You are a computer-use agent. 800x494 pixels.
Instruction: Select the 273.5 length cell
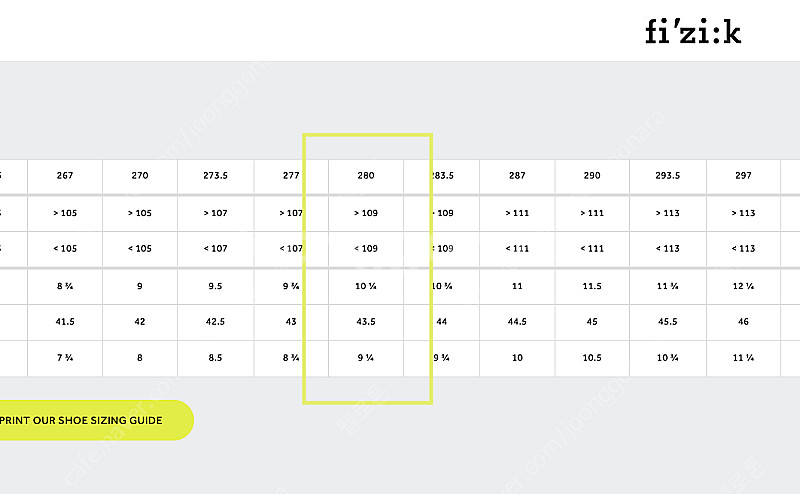[215, 176]
